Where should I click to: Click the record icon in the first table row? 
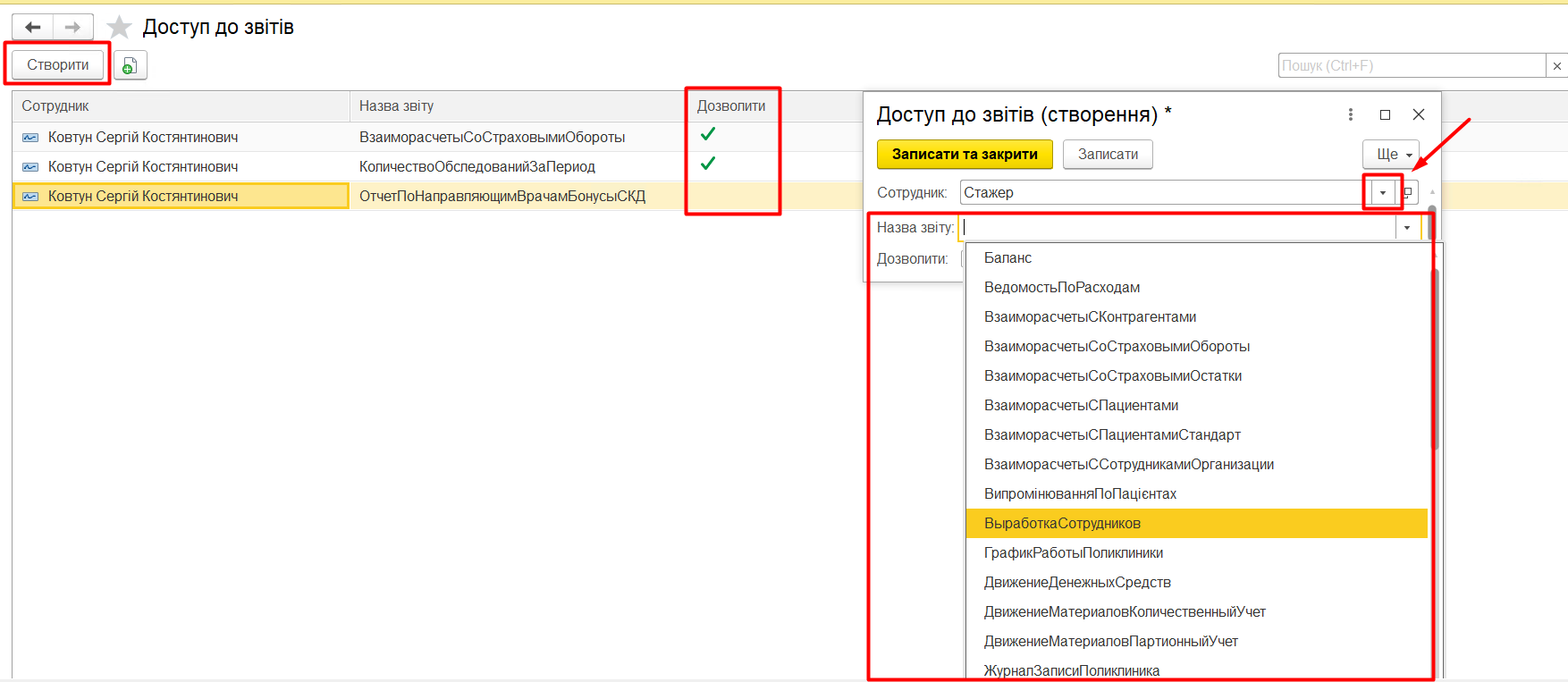30,138
